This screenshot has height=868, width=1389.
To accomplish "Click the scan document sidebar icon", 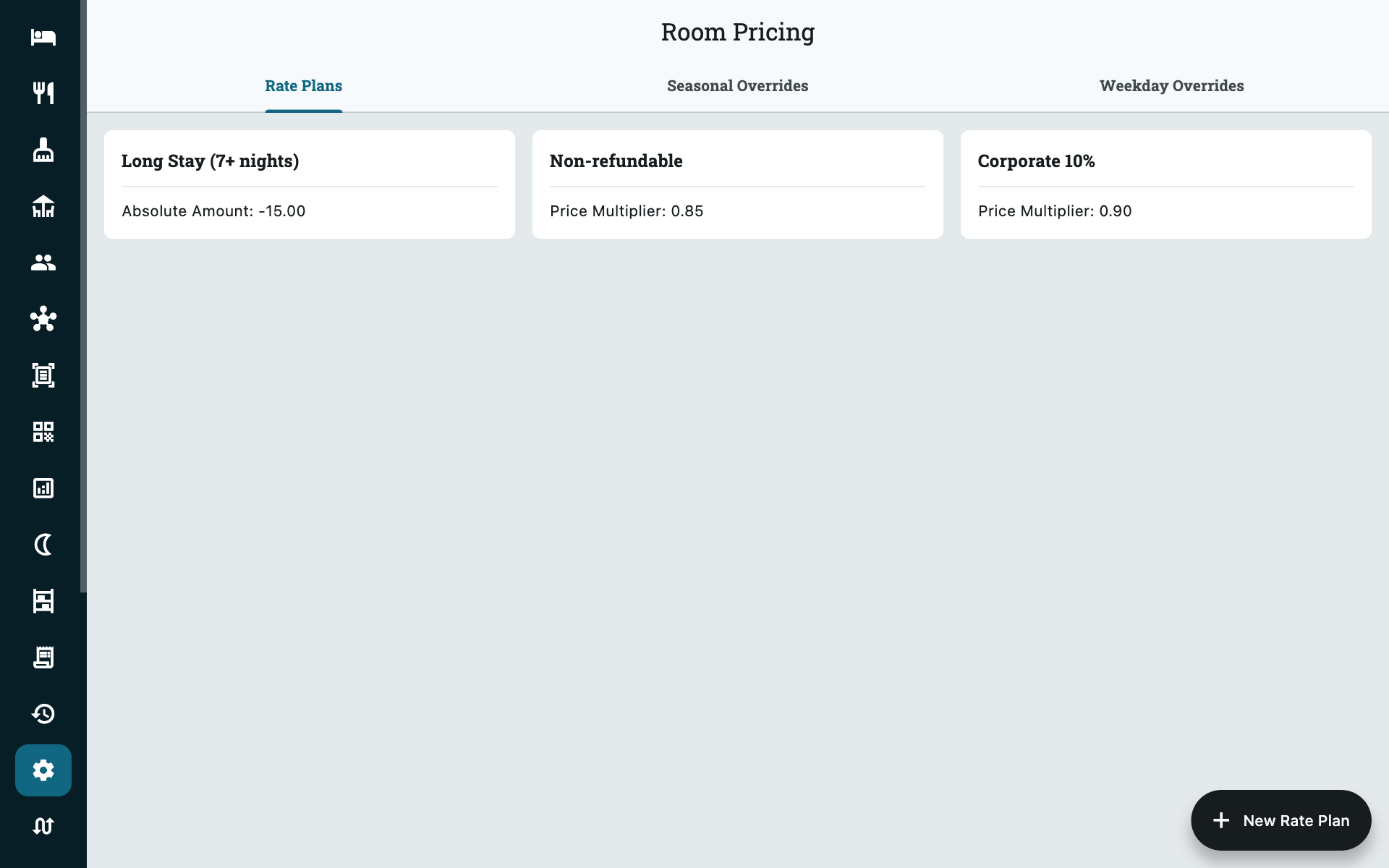I will (43, 375).
